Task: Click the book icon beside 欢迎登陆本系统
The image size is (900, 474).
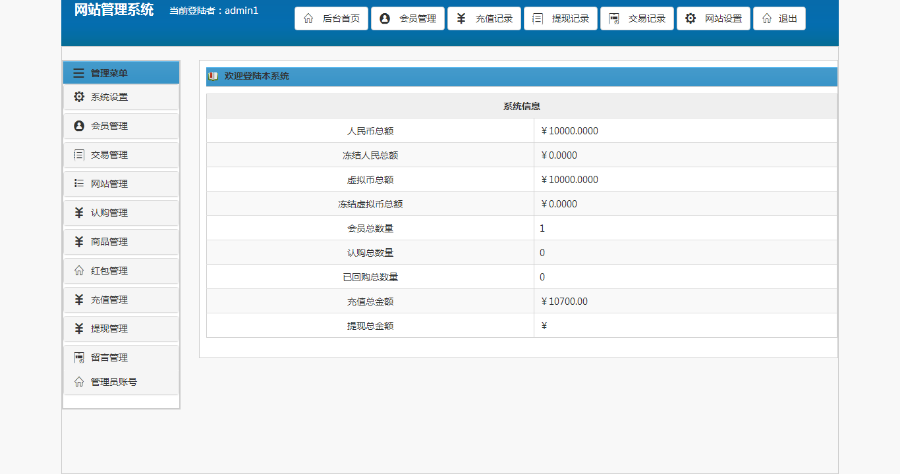Action: pos(212,76)
